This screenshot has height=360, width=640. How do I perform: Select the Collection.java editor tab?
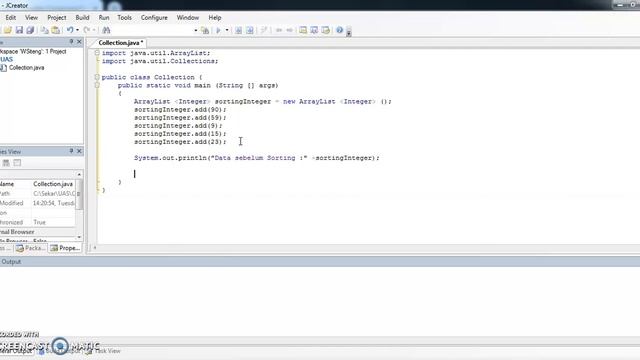coord(120,42)
